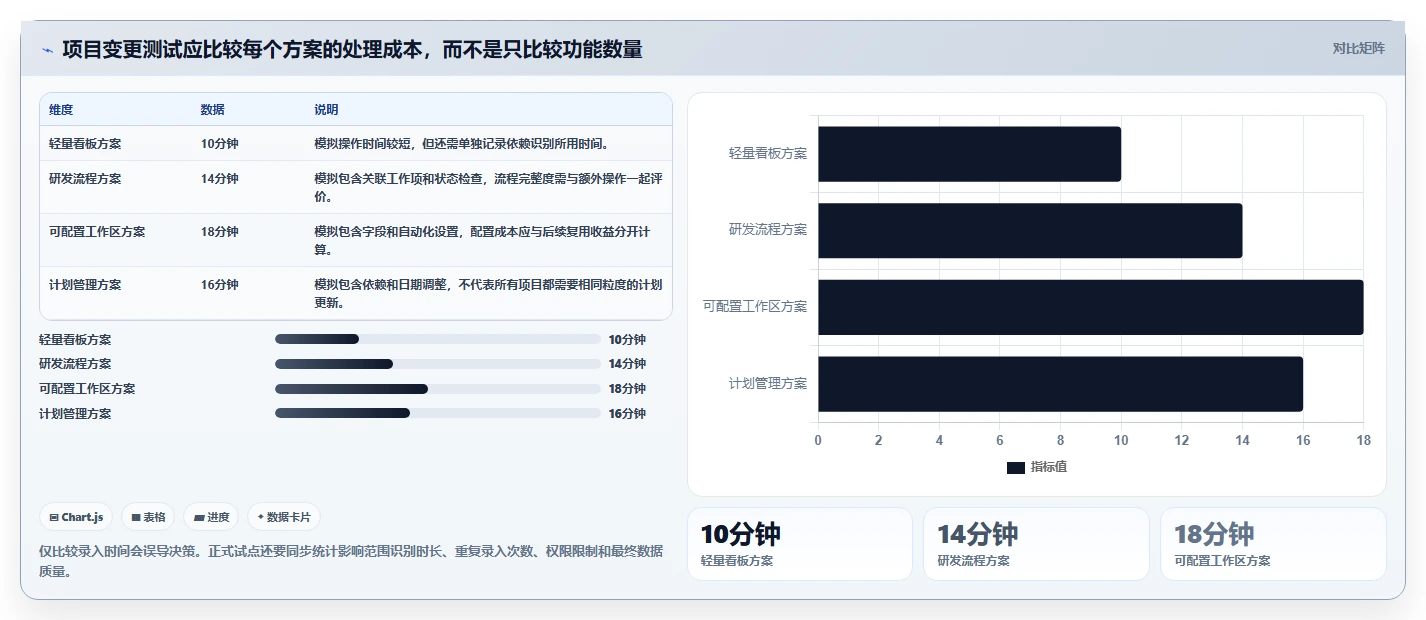Click the 维度 column header

click(x=61, y=110)
